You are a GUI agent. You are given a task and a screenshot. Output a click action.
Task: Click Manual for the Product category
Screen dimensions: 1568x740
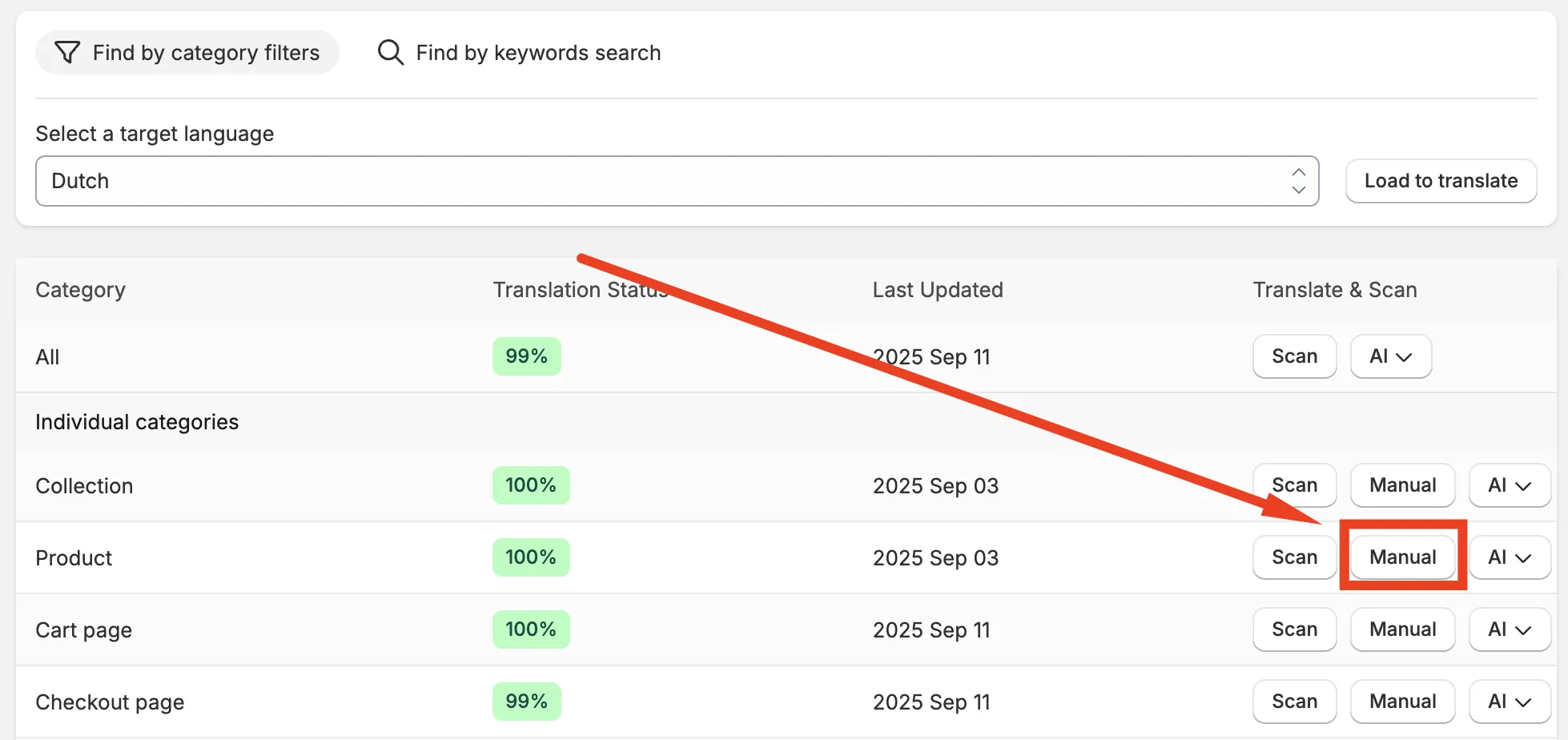[1403, 557]
